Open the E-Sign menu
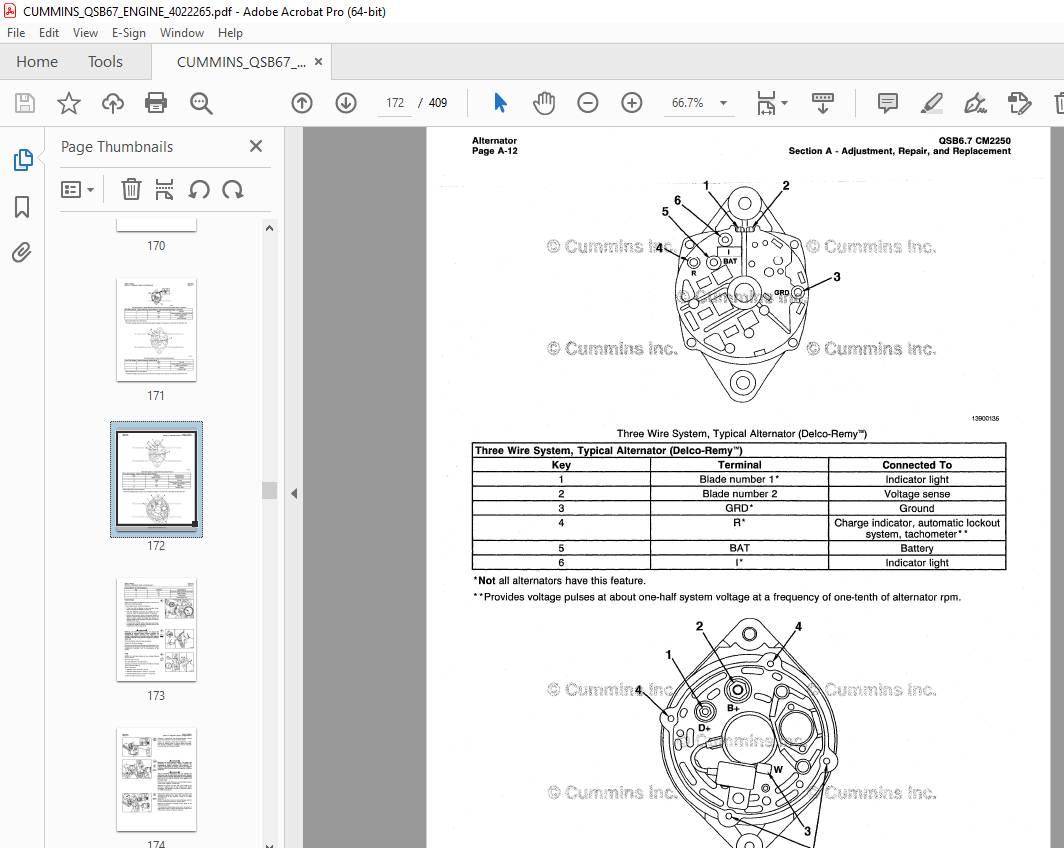The image size is (1064, 848). tap(129, 33)
